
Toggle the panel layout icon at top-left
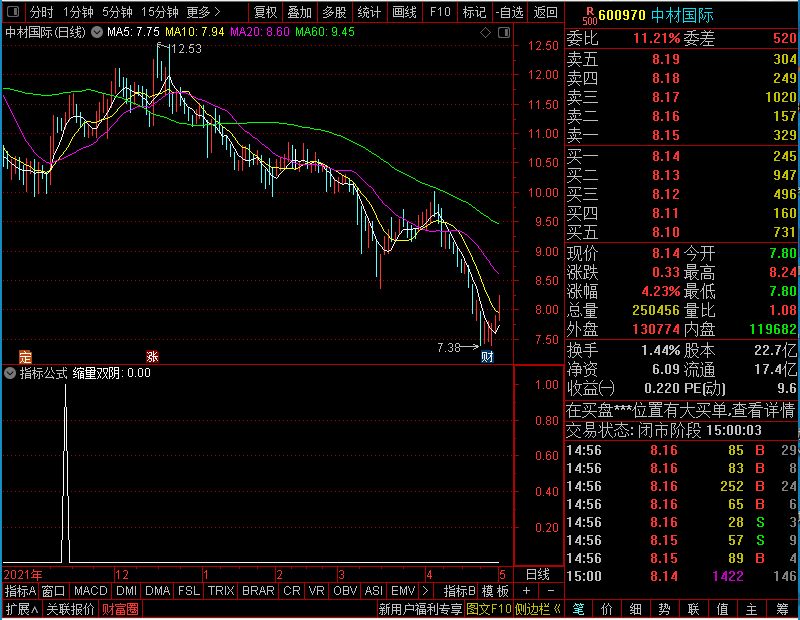point(13,11)
